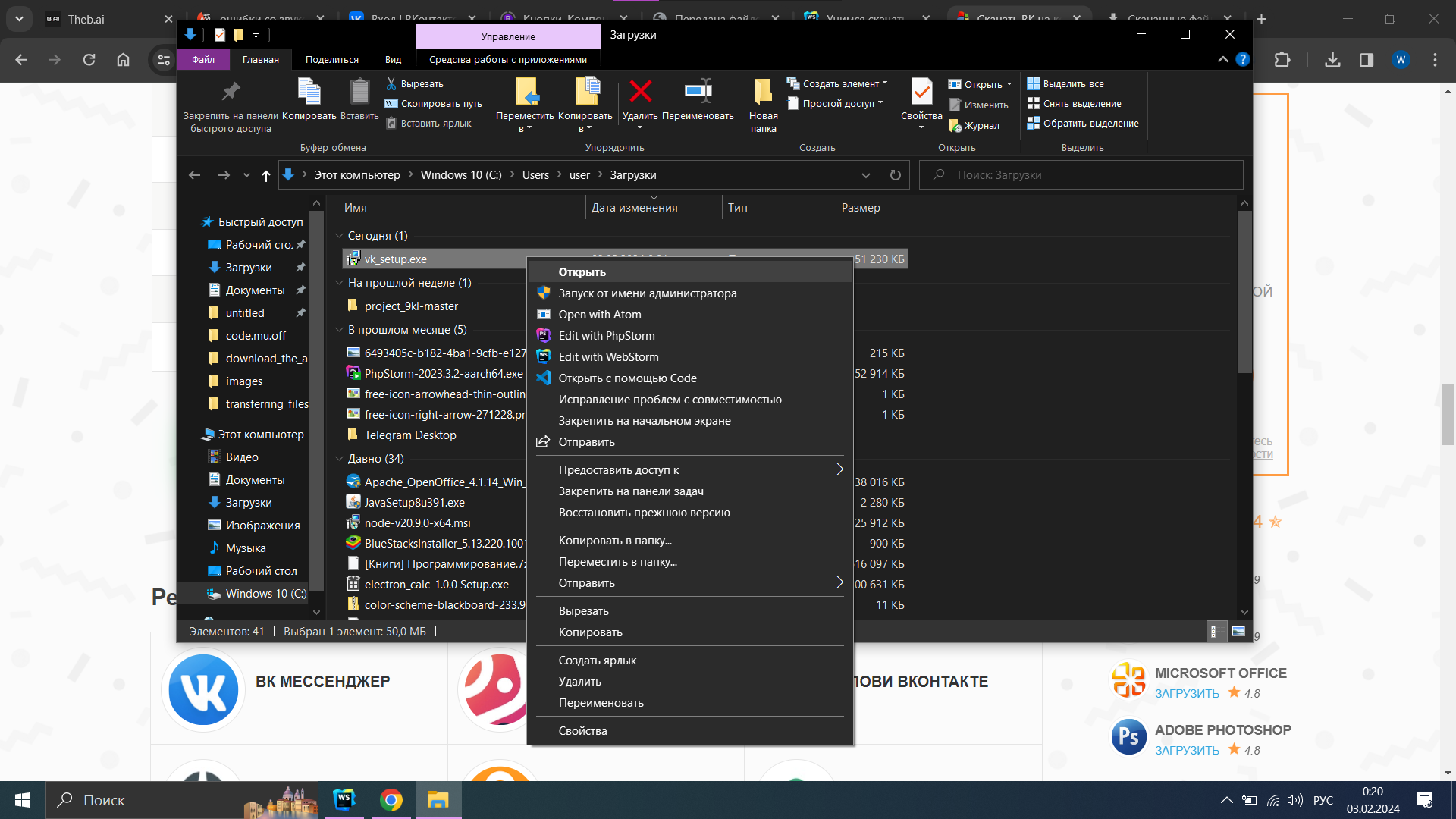Switch to the Файл ribbon tab

(202, 59)
